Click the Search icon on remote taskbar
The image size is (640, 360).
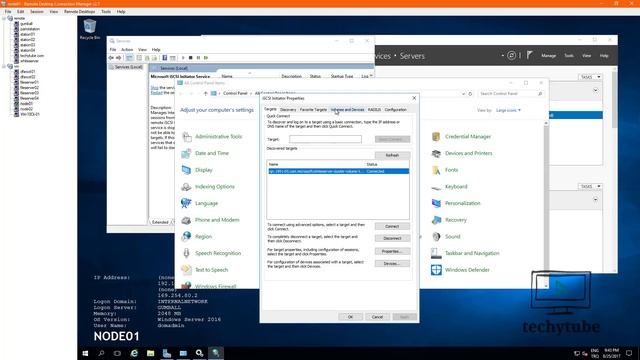pyautogui.click(x=101, y=353)
